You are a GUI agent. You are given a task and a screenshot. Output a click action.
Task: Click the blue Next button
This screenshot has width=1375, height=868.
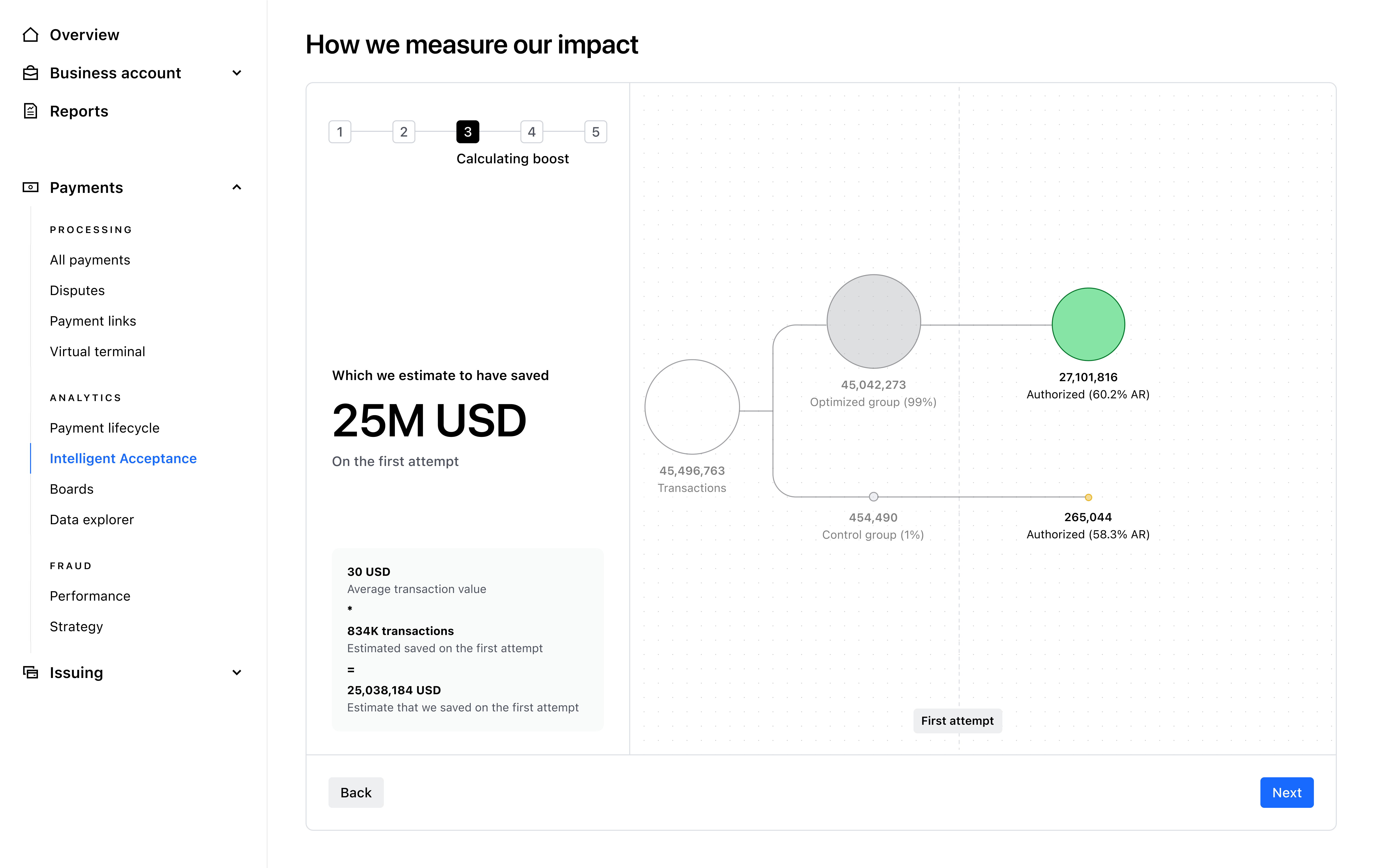point(1287,793)
